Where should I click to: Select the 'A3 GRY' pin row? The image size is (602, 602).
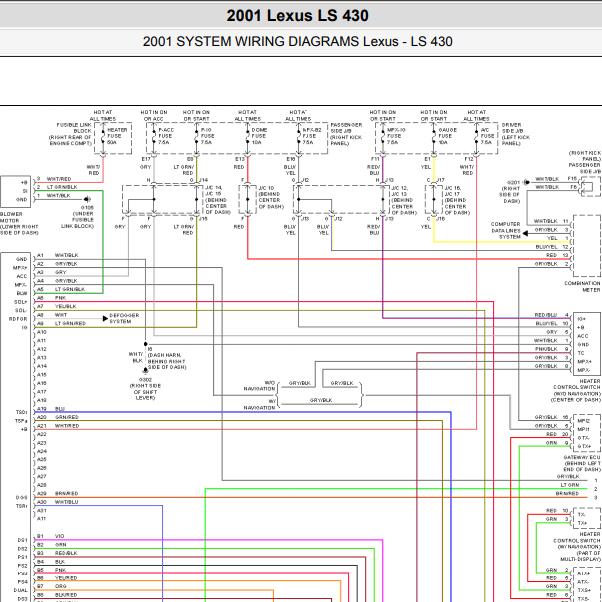point(51,272)
